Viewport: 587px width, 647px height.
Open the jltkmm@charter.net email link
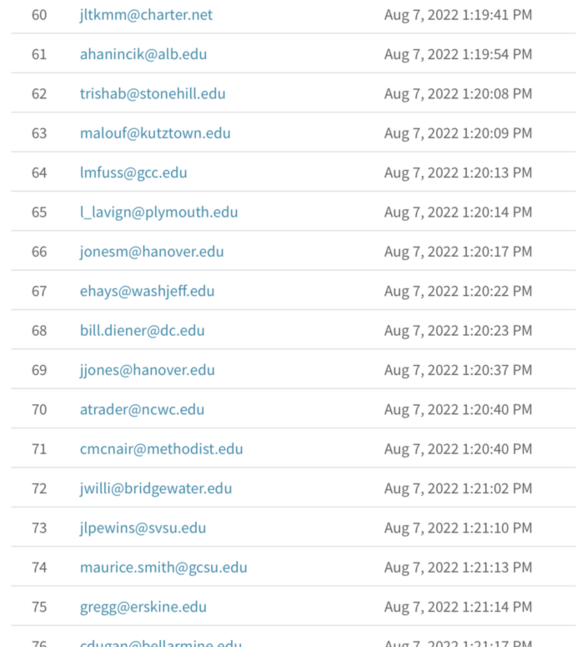click(146, 15)
